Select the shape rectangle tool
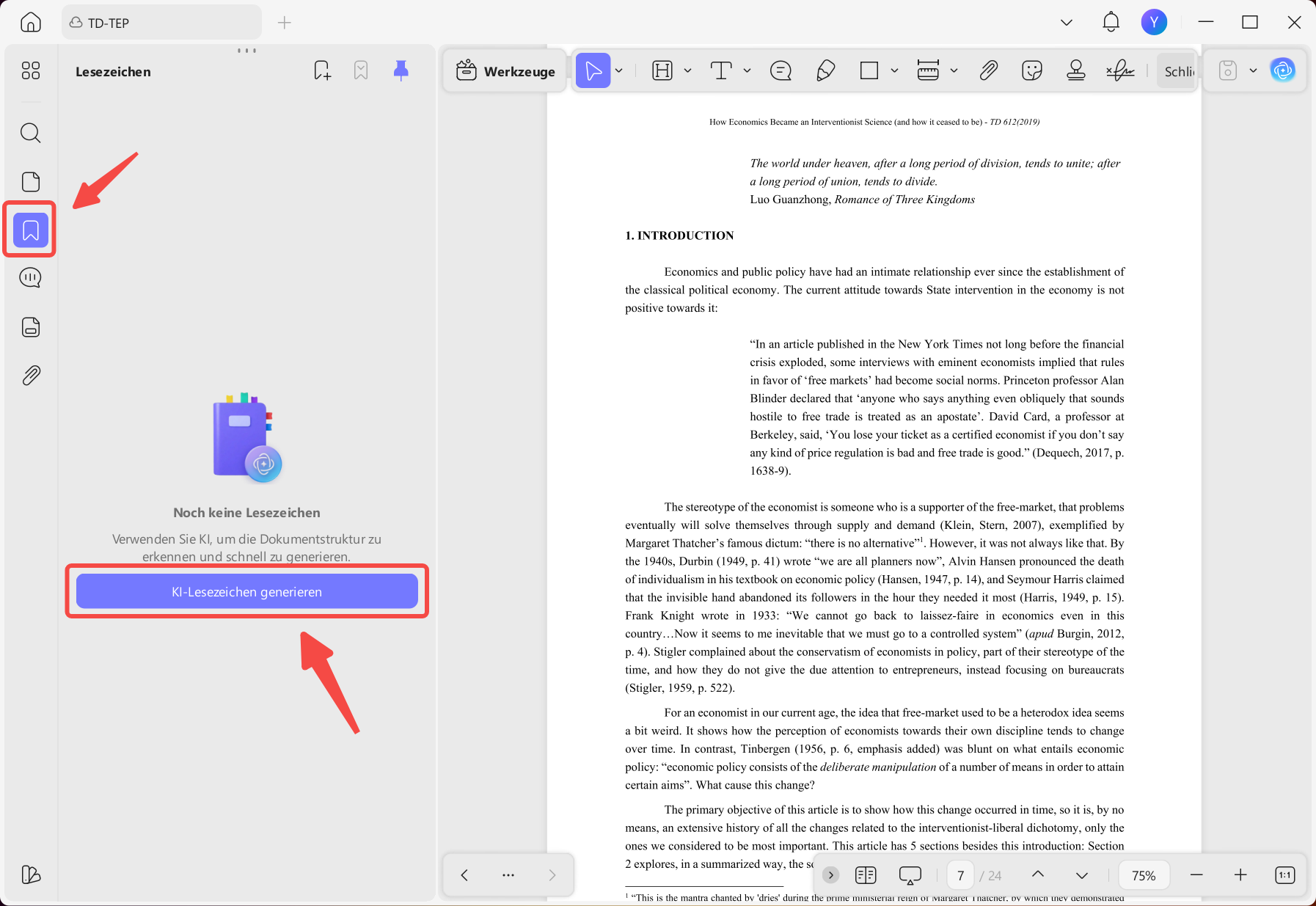1316x906 pixels. tap(869, 70)
